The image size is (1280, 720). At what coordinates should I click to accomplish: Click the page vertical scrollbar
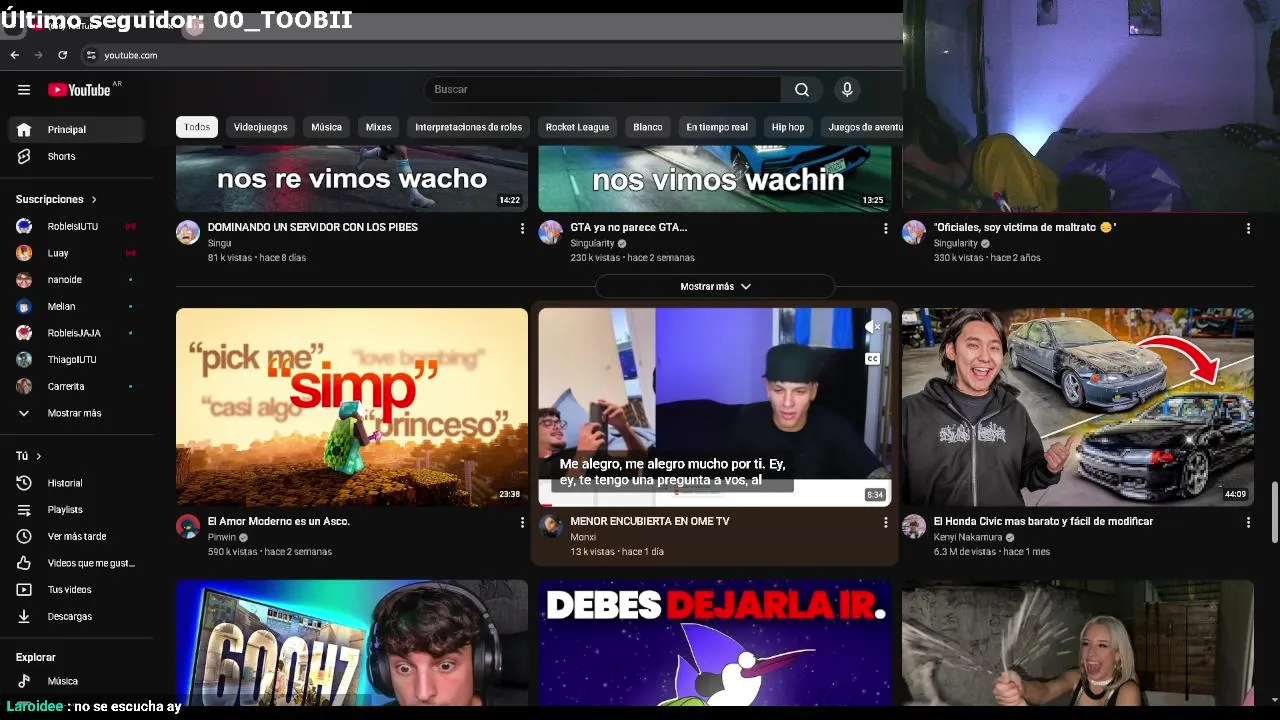coord(1274,513)
